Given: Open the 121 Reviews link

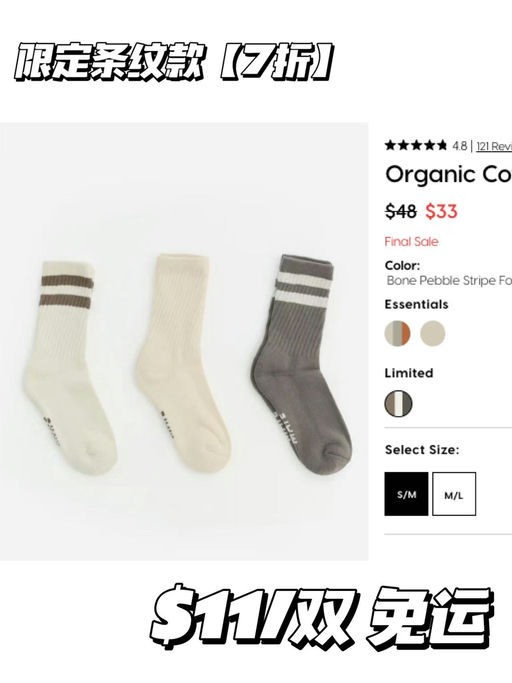Looking at the screenshot, I should [x=494, y=146].
